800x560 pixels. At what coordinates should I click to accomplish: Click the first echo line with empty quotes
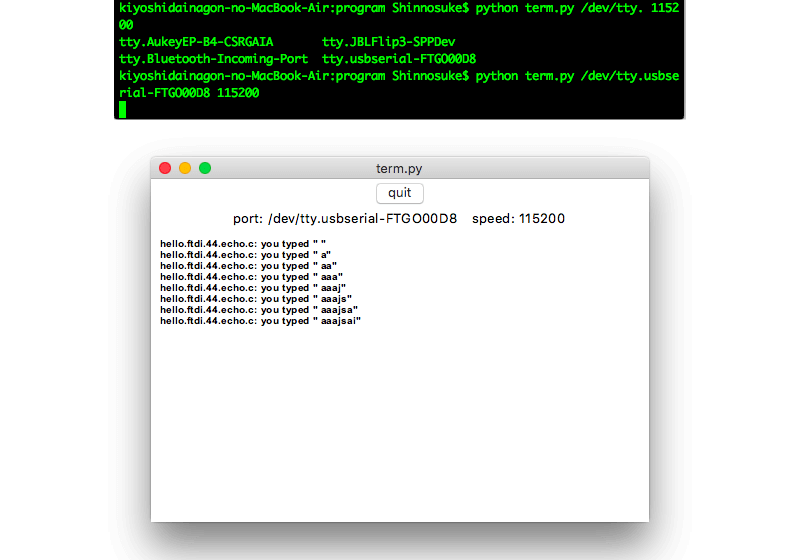coord(243,244)
